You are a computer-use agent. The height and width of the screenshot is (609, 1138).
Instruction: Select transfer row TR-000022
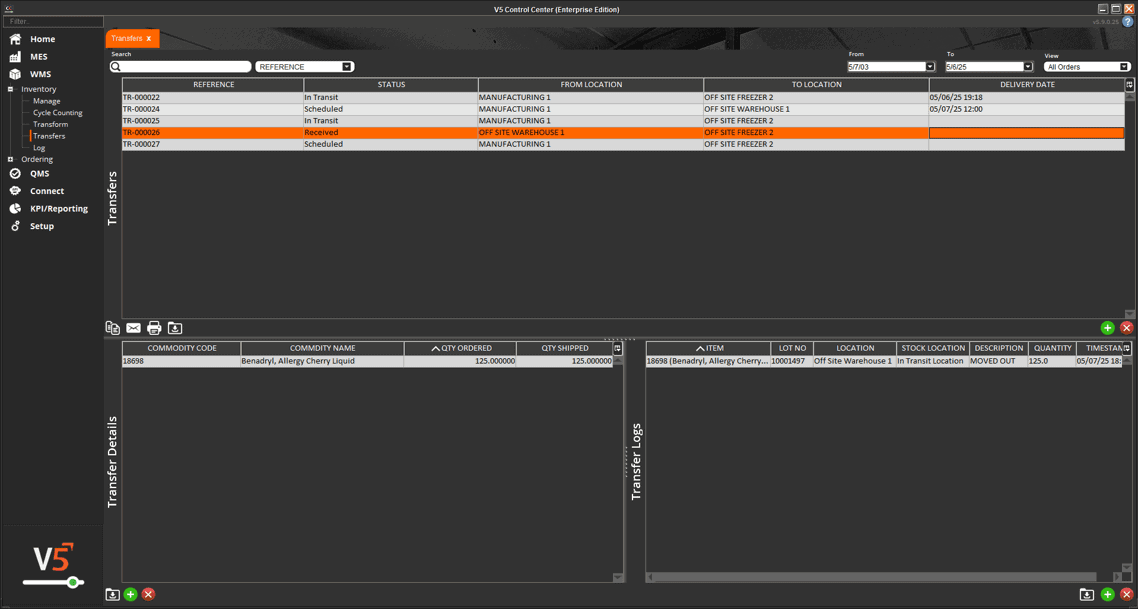click(x=623, y=97)
